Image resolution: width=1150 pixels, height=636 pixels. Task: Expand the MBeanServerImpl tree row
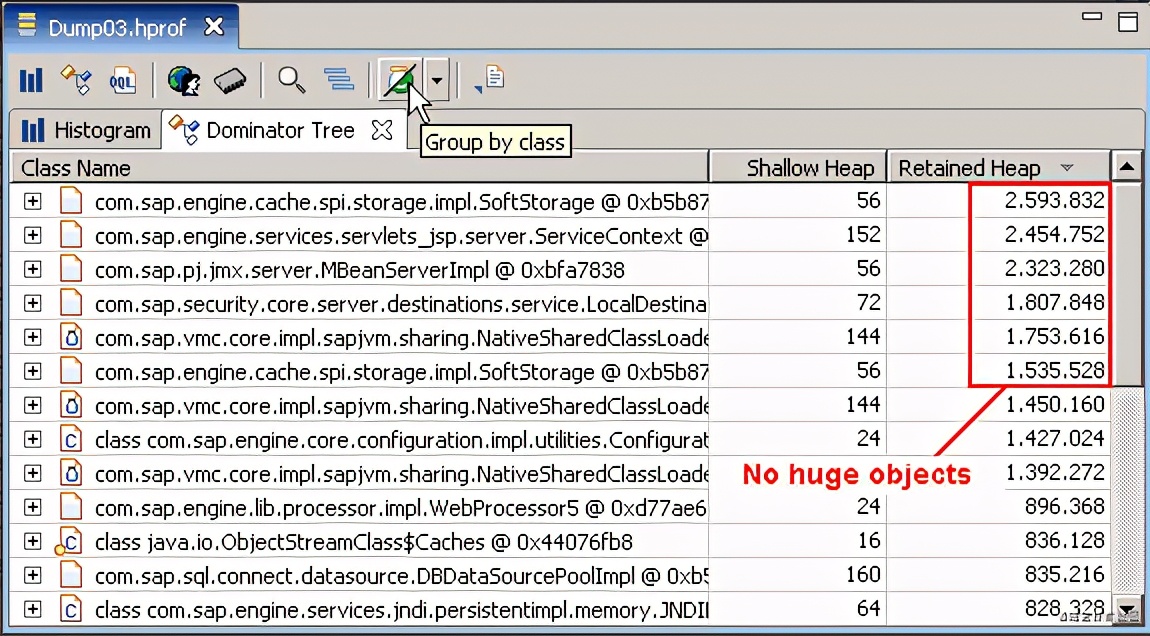click(x=33, y=269)
